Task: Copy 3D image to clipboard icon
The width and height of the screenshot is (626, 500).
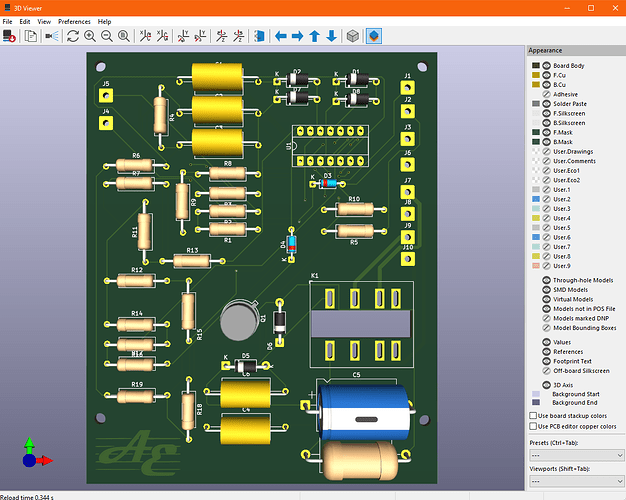Action: tap(31, 36)
